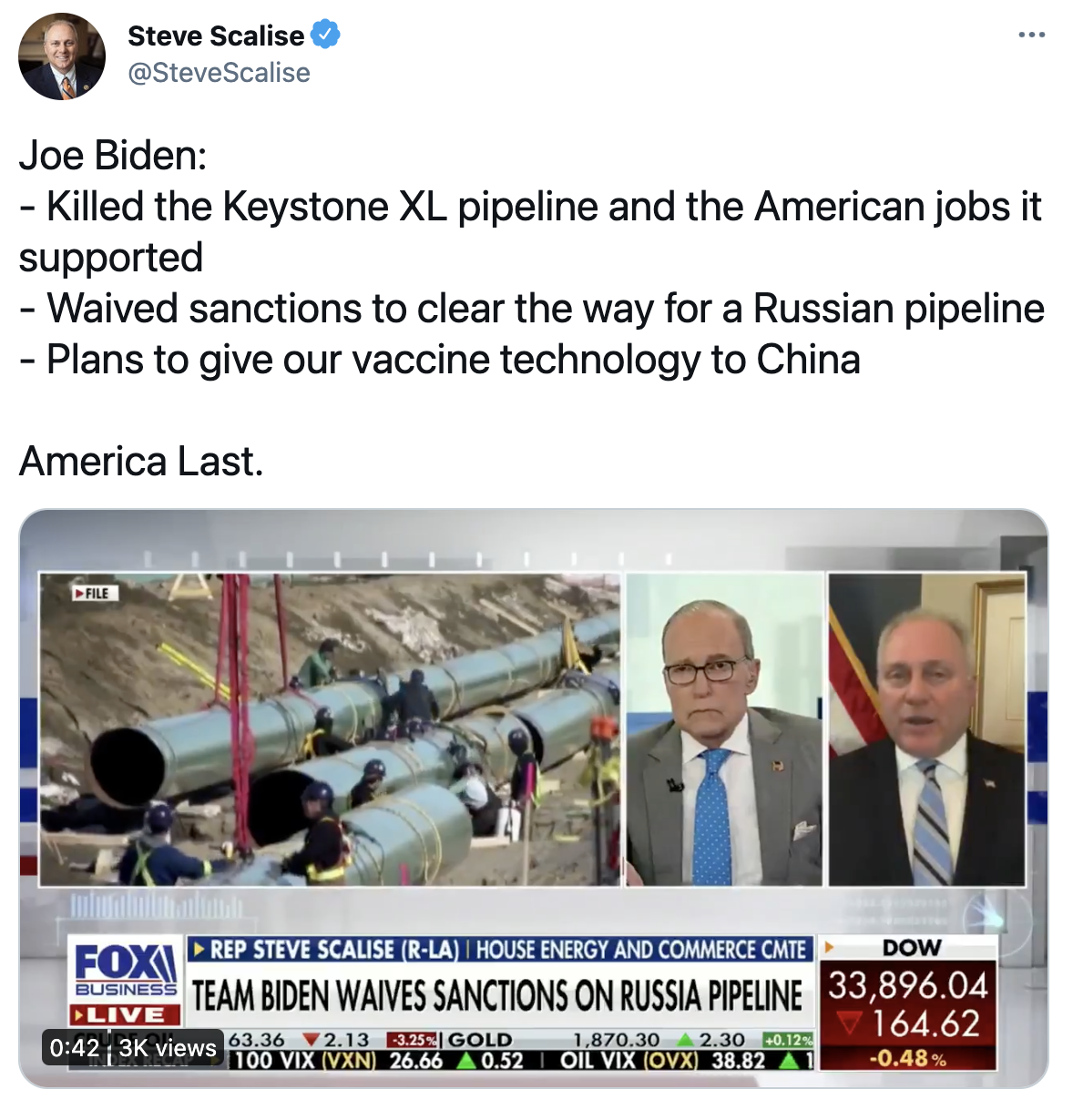Click the 'Team Biden Waives Sanctions' headline banner
Viewport: 1073px width, 1120px height.
(x=497, y=995)
